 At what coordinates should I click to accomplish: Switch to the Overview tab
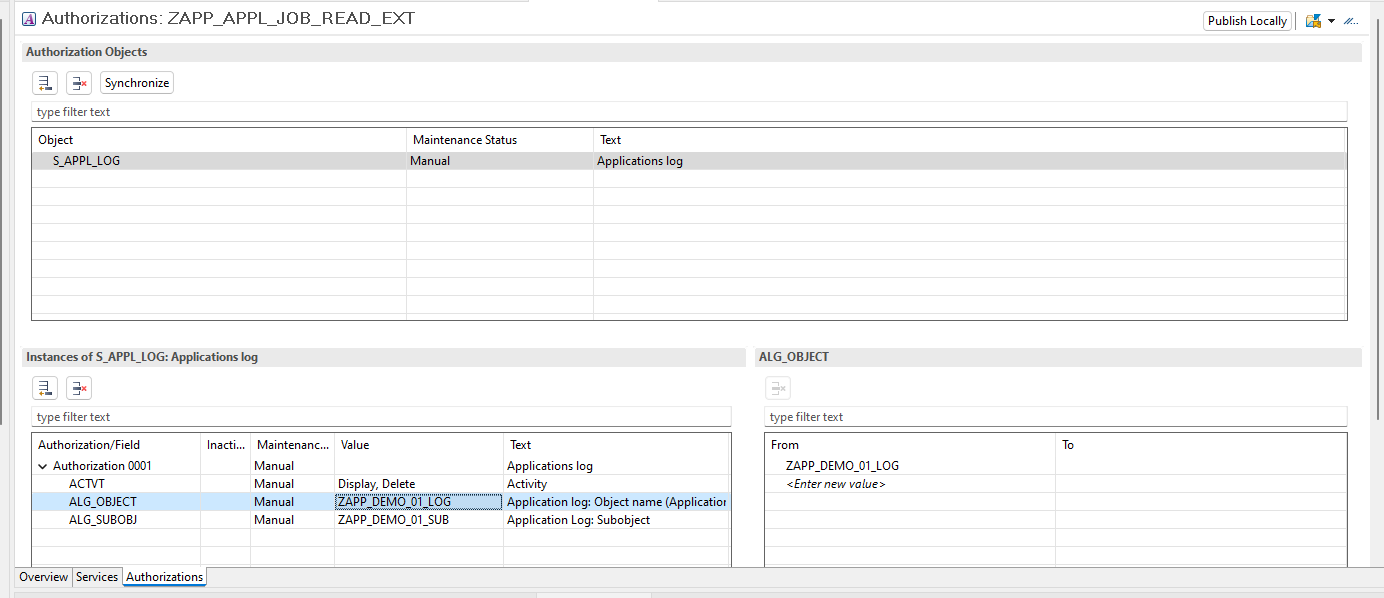[44, 577]
